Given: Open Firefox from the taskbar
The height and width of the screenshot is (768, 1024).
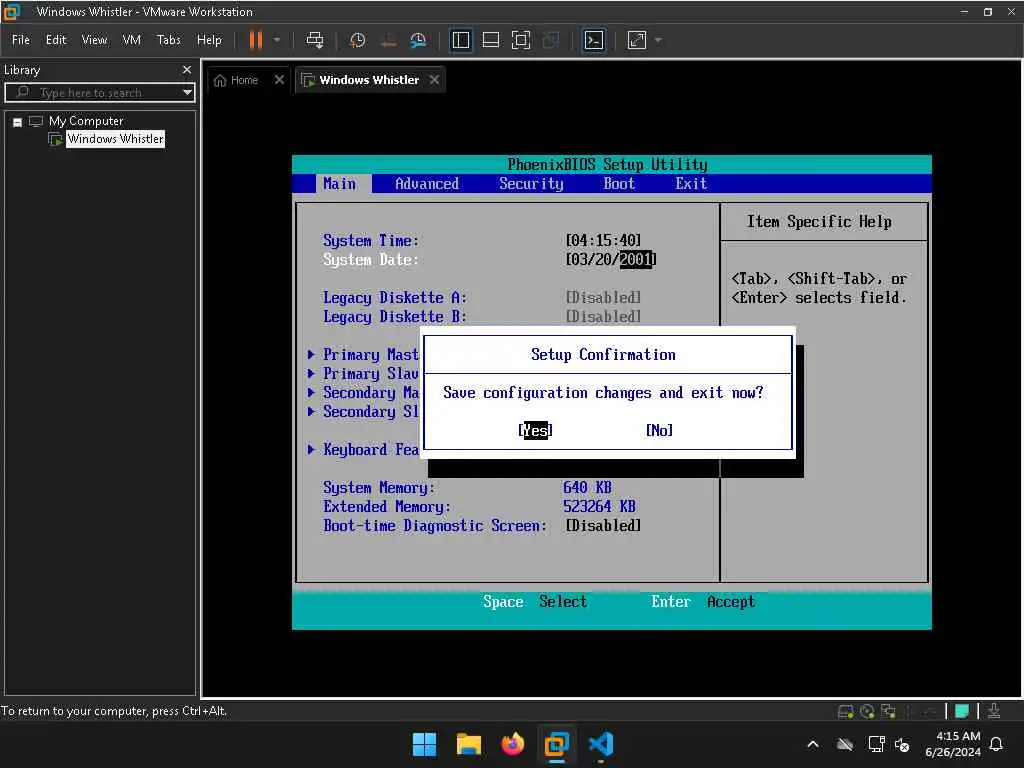Looking at the screenshot, I should (513, 744).
